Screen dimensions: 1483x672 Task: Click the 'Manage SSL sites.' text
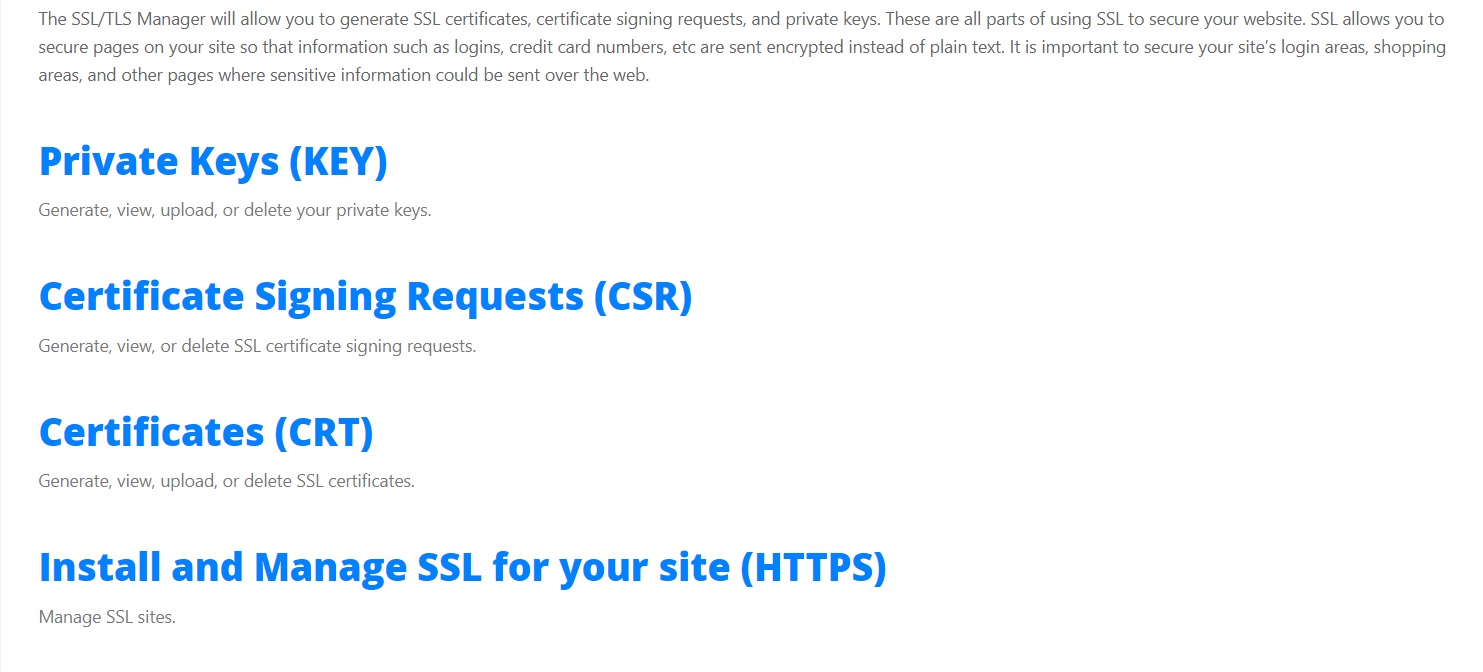point(107,617)
